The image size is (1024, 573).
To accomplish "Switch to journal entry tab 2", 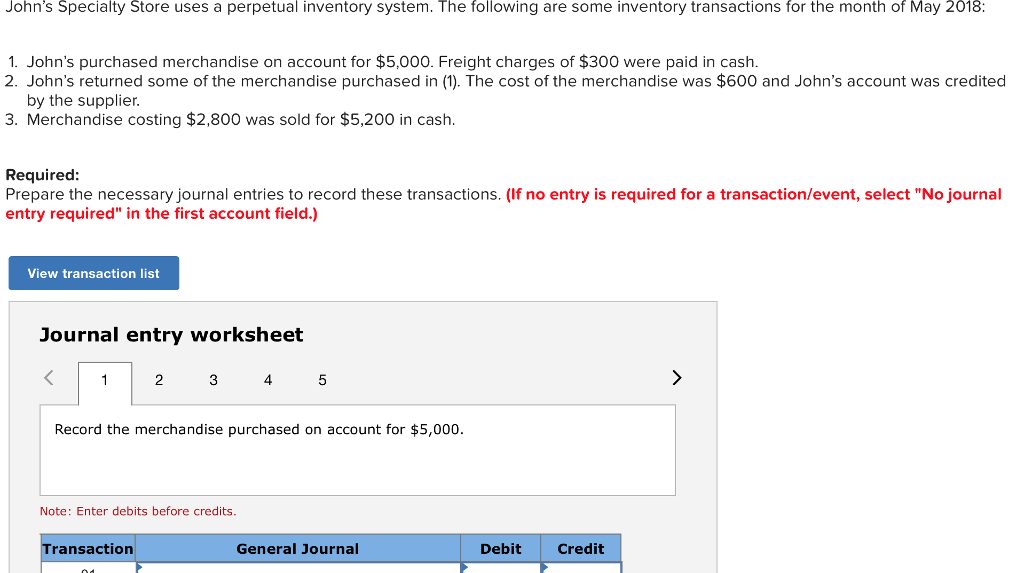I will pyautogui.click(x=159, y=380).
